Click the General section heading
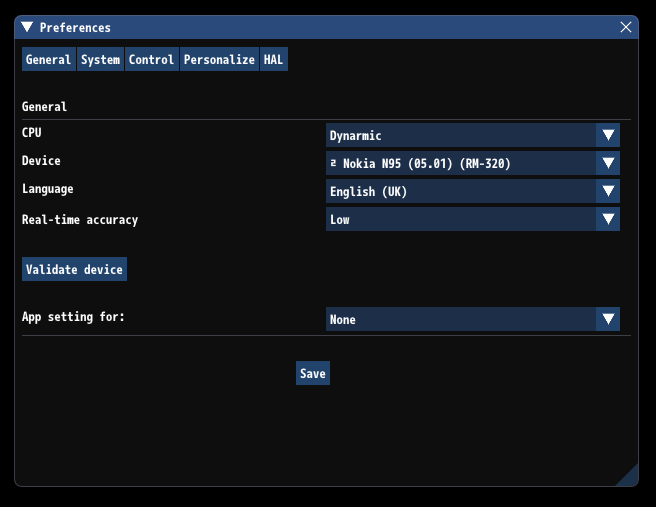The height and width of the screenshot is (507, 656). [x=44, y=107]
